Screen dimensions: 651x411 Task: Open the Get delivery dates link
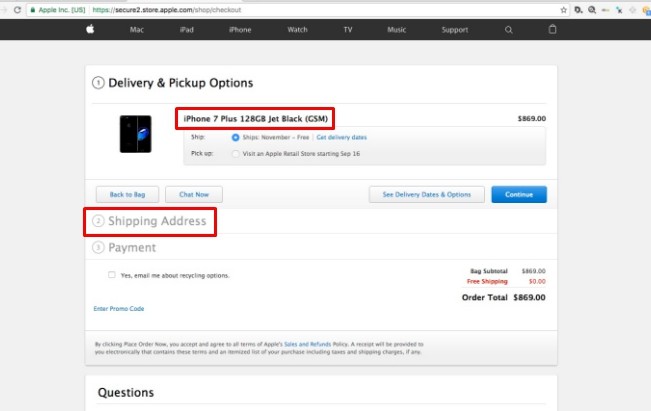[341, 137]
